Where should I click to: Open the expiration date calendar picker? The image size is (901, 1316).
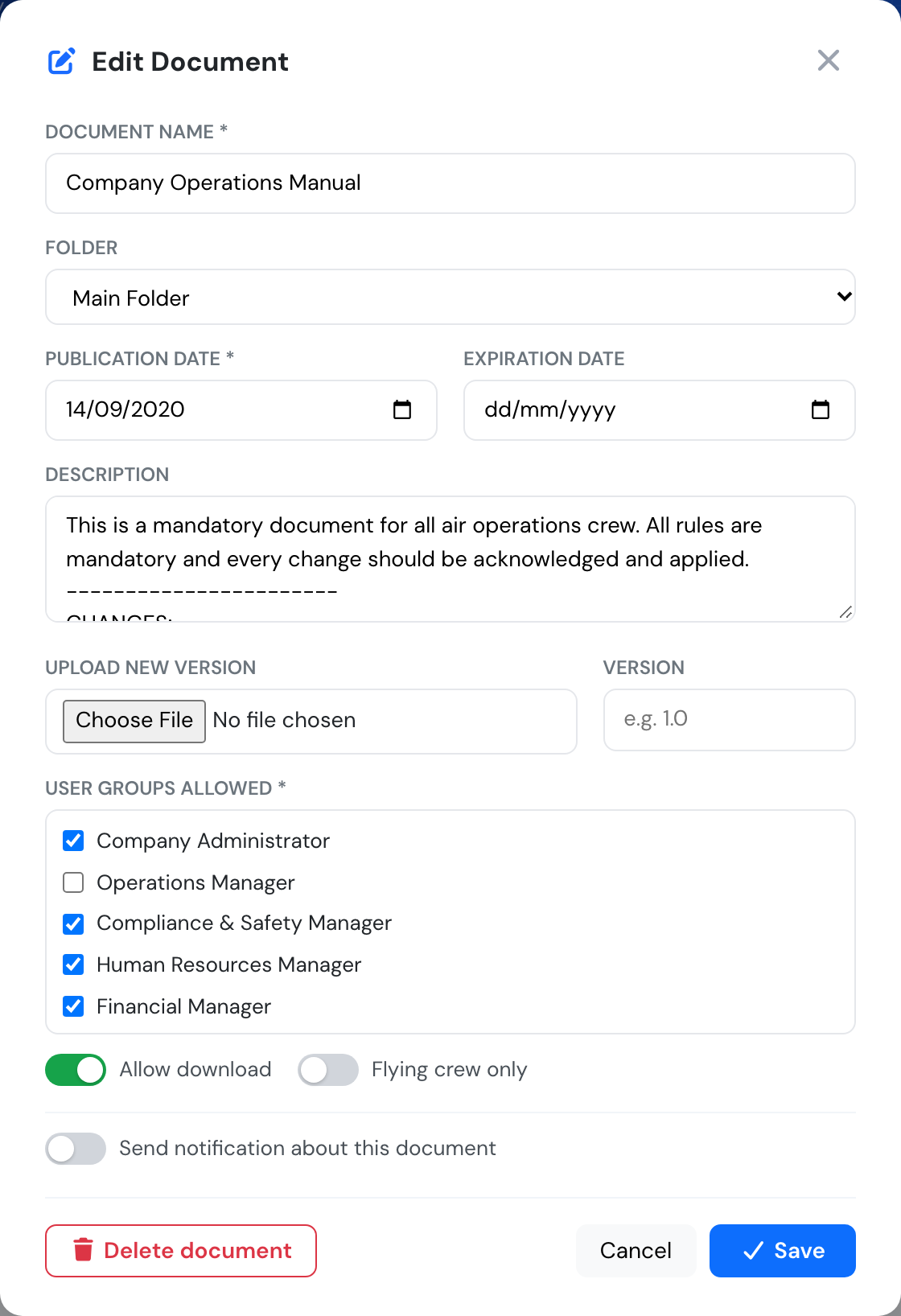(821, 409)
